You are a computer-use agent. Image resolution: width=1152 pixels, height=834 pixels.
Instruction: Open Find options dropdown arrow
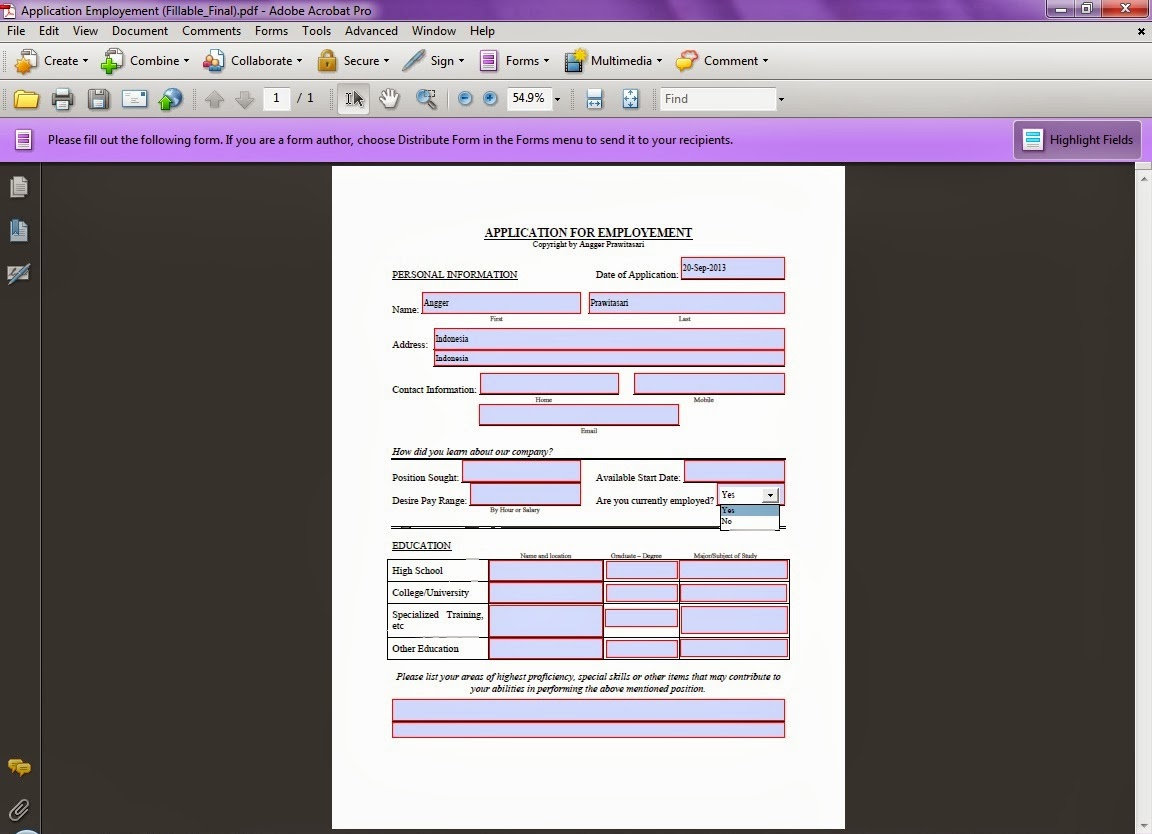pos(781,99)
